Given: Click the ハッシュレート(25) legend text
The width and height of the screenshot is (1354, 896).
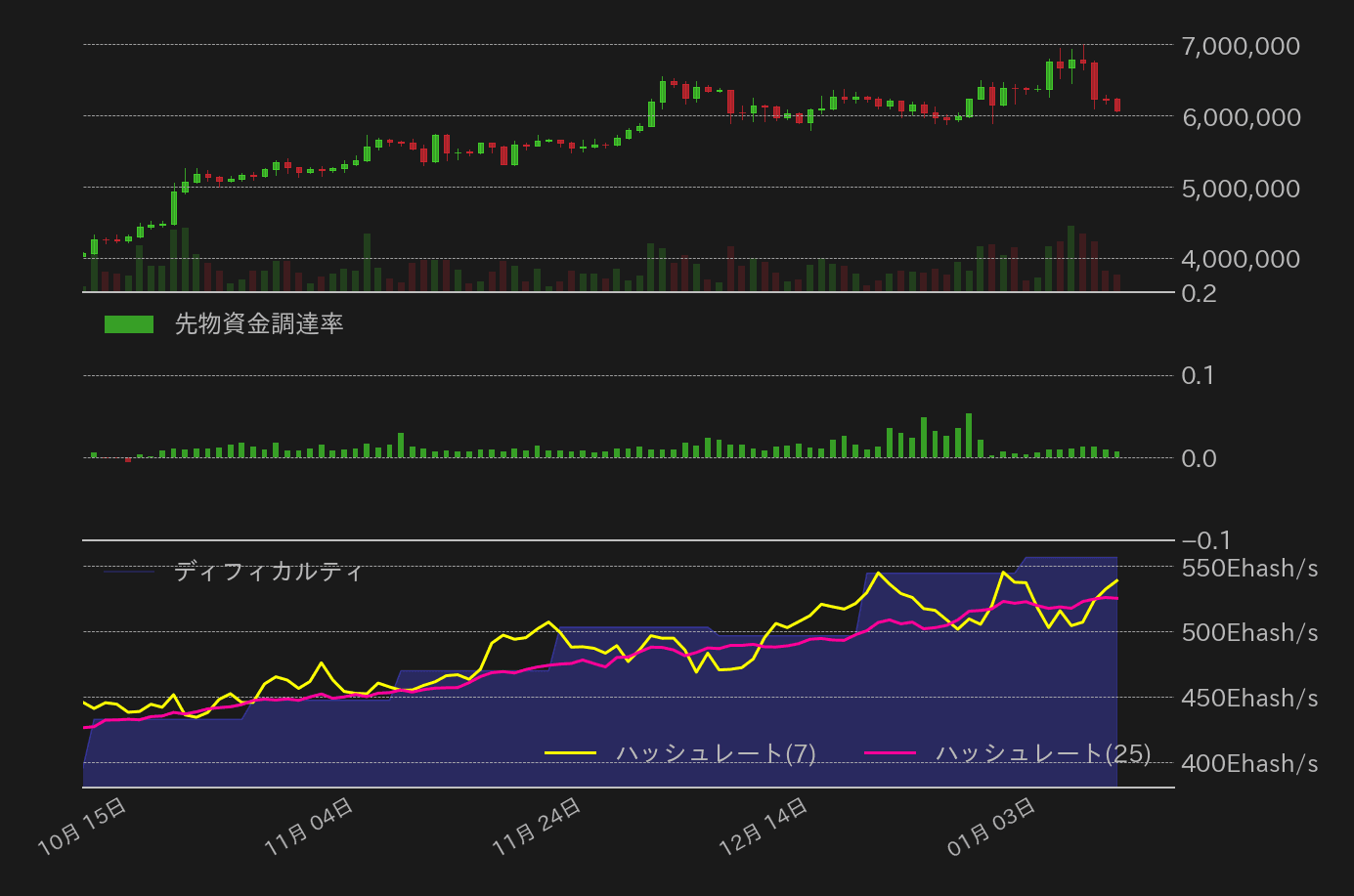Looking at the screenshot, I should [1042, 752].
